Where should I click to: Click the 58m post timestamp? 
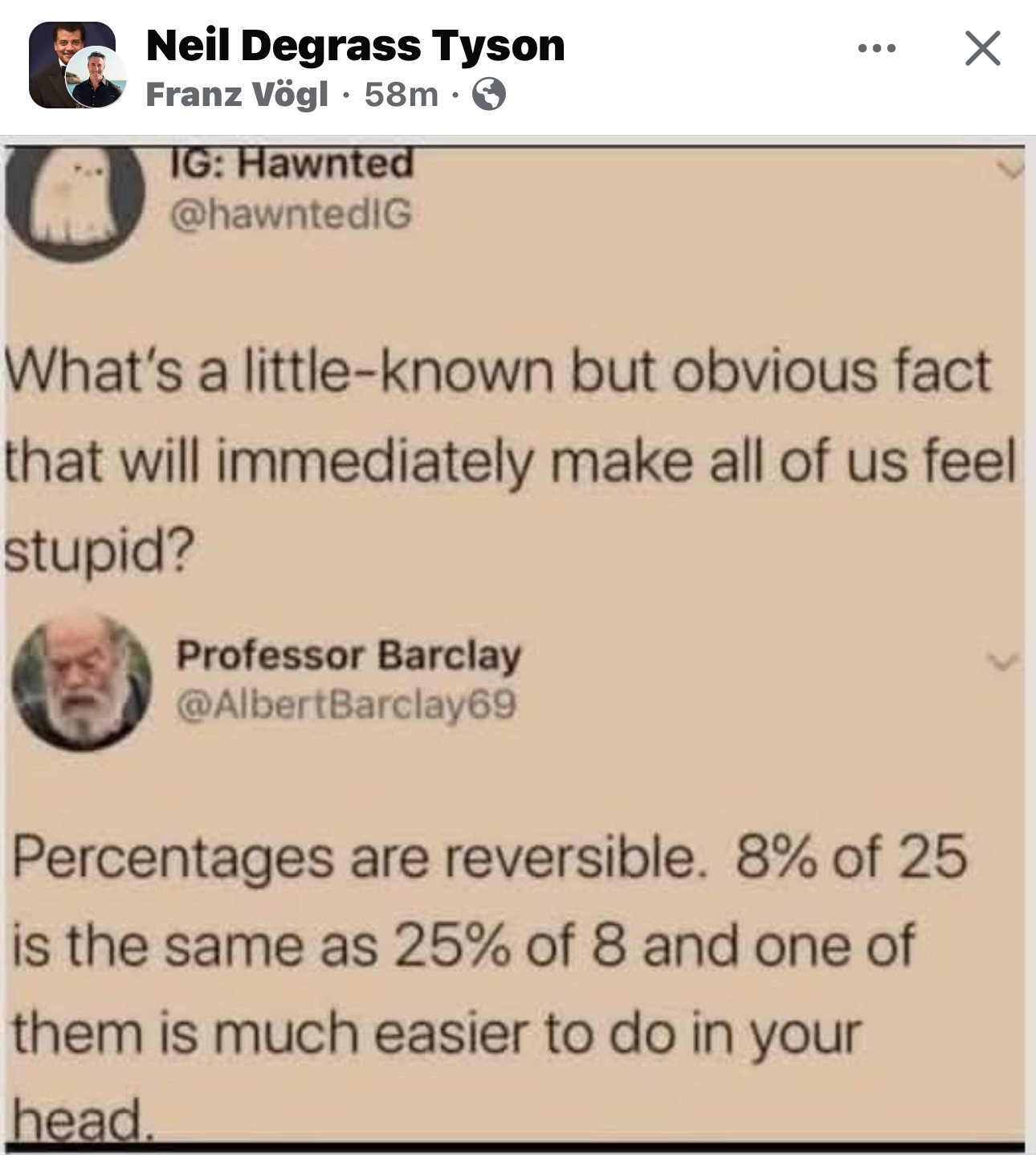click(401, 95)
